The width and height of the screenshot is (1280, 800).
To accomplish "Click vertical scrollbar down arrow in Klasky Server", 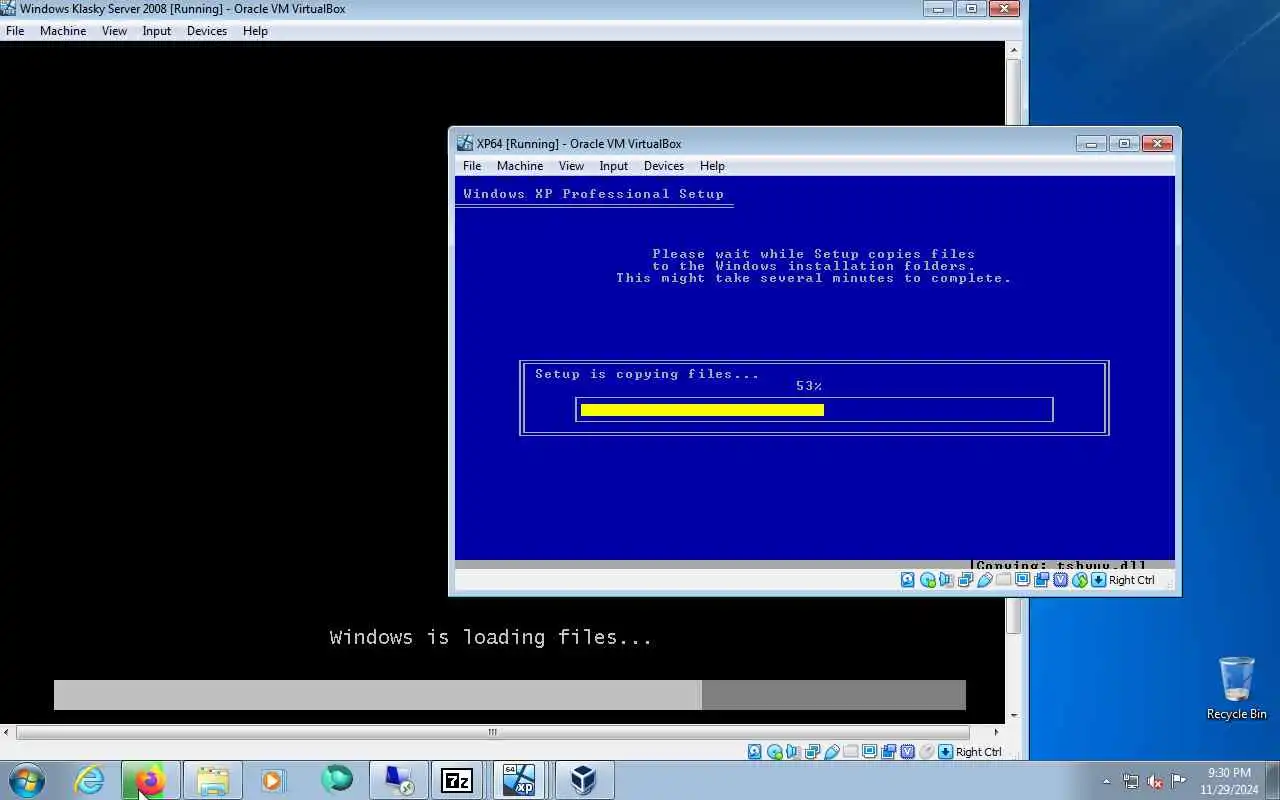I will 1014,716.
